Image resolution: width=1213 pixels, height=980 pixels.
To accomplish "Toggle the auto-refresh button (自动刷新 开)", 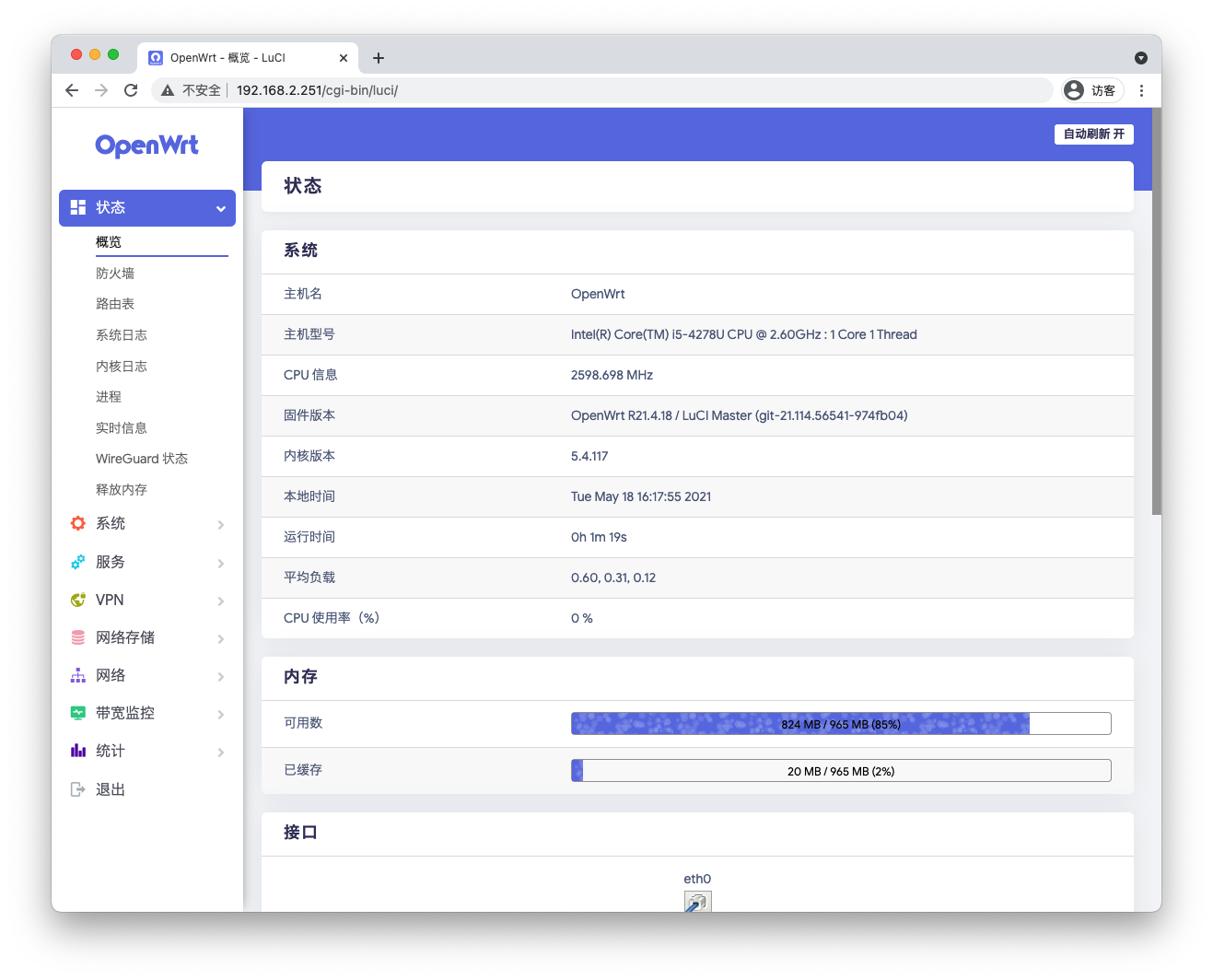I will pos(1093,134).
